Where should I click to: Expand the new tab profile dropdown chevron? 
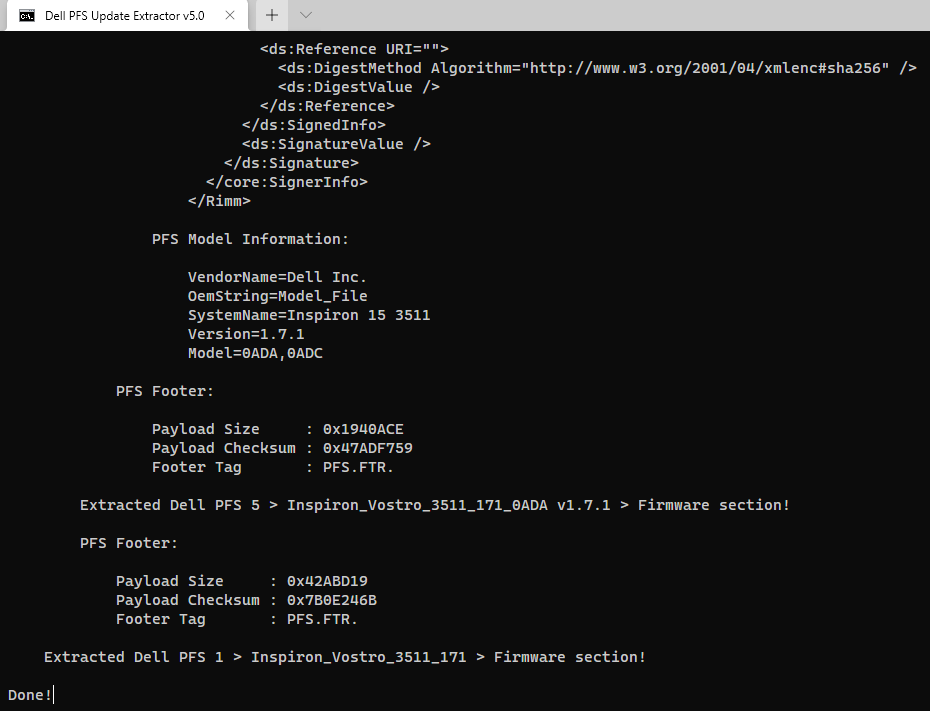point(306,15)
